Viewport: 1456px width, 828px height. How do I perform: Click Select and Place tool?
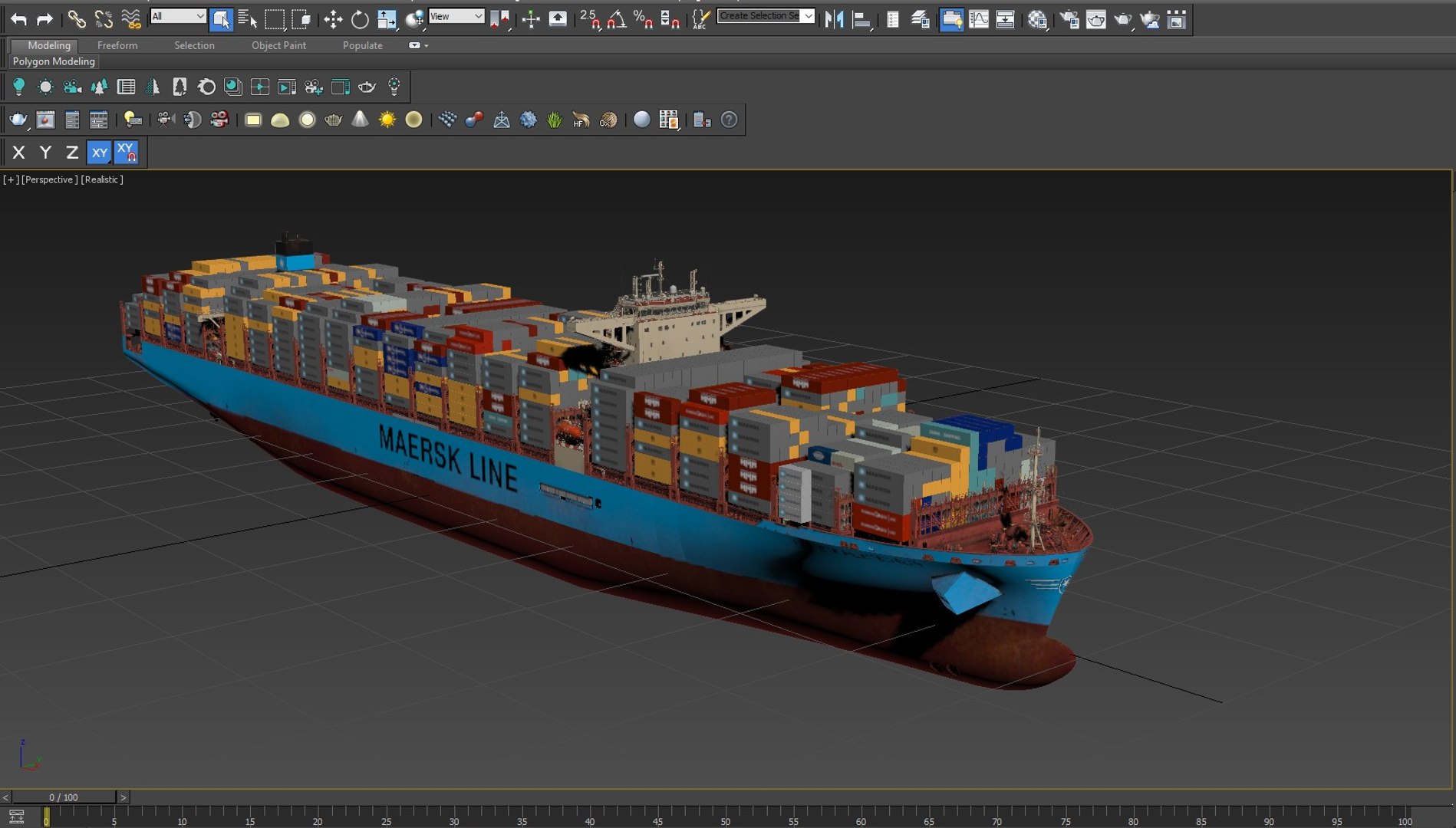click(415, 19)
